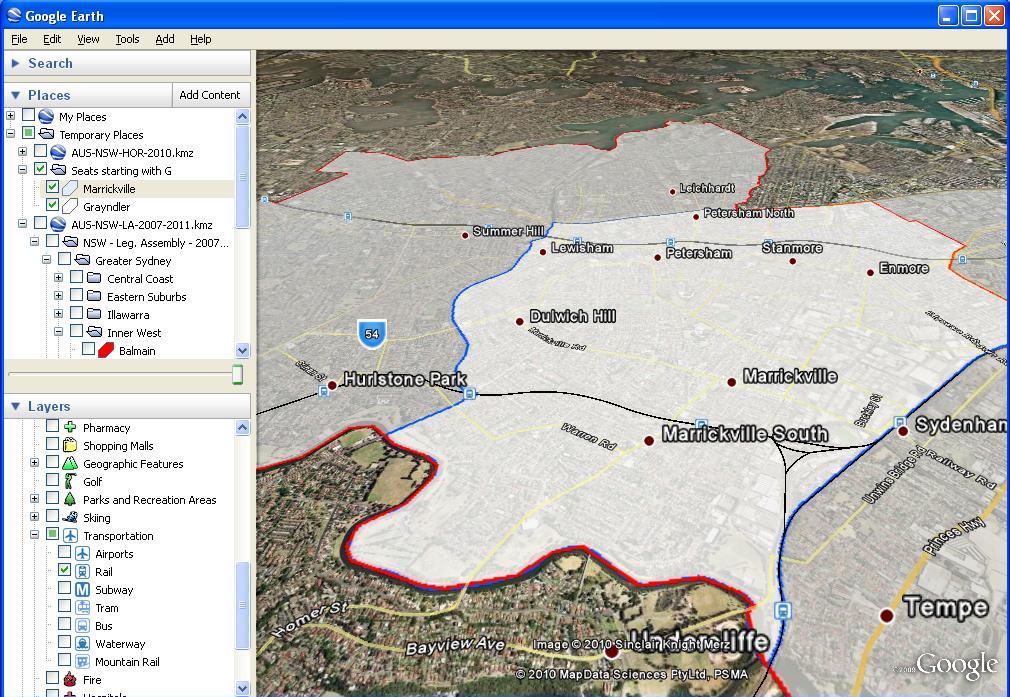Click the Places list scroll down arrow
Image resolution: width=1010 pixels, height=697 pixels.
tap(243, 351)
